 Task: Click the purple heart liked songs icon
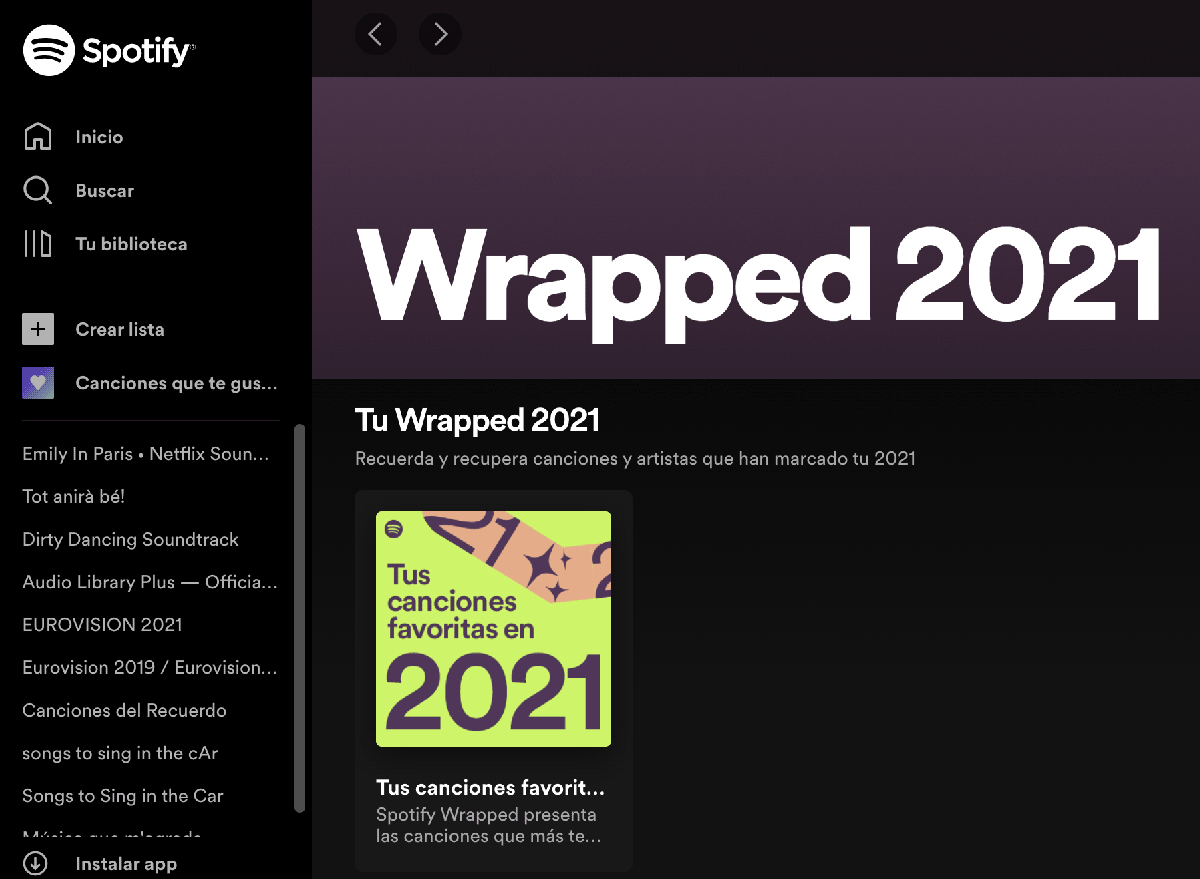click(38, 383)
